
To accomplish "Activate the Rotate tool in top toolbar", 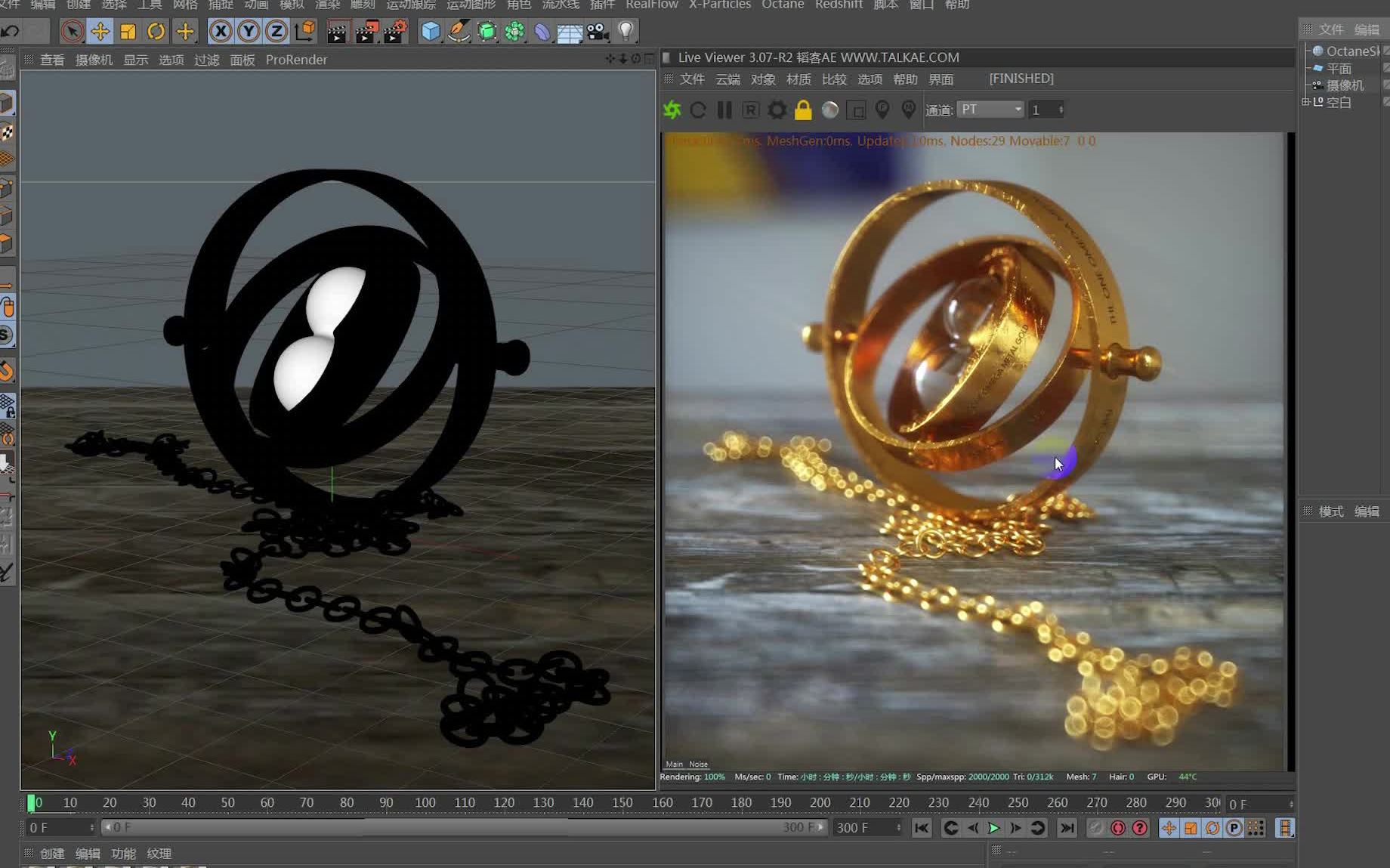I will tap(156, 32).
